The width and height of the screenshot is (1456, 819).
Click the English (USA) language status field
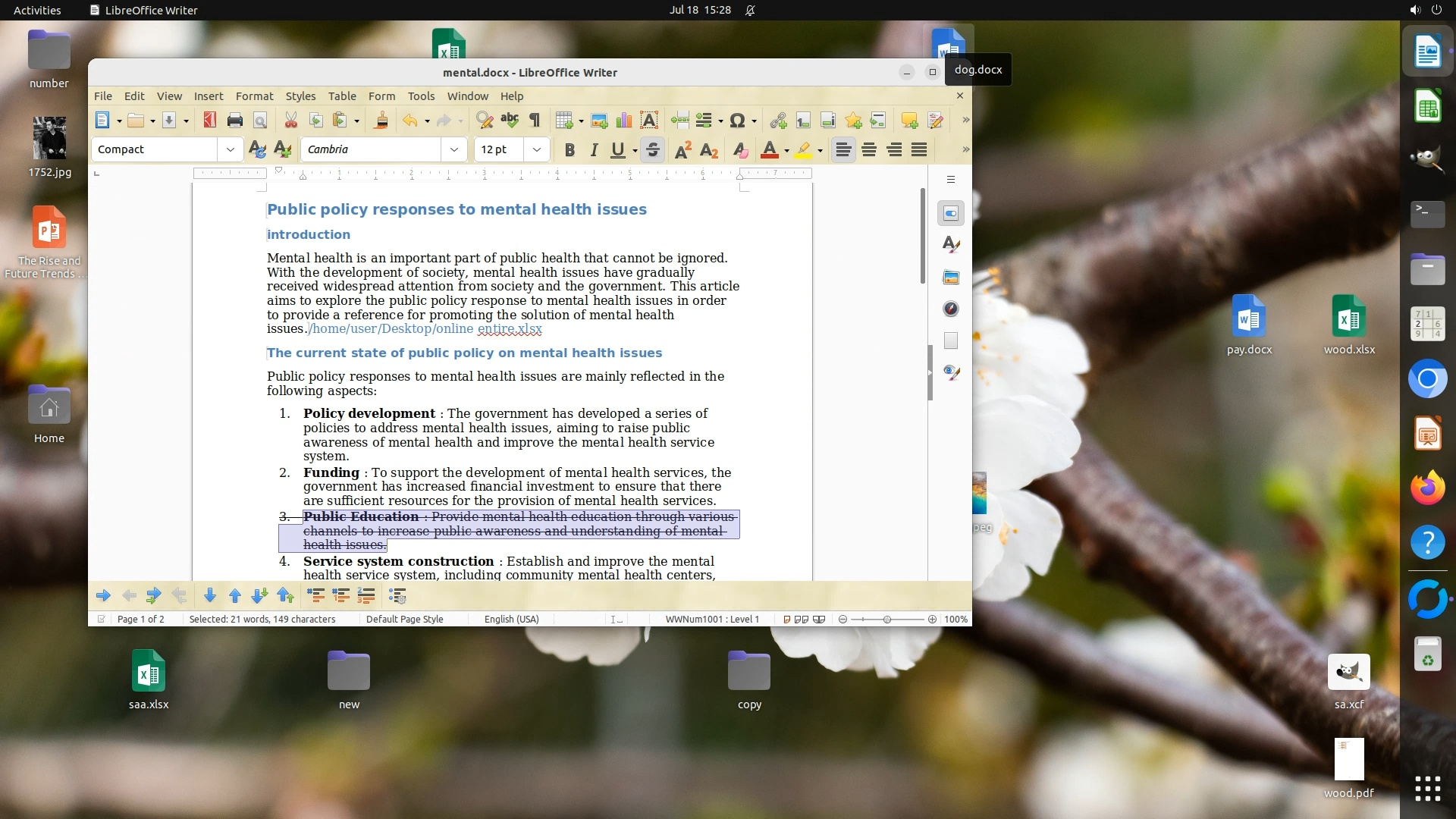click(x=511, y=620)
